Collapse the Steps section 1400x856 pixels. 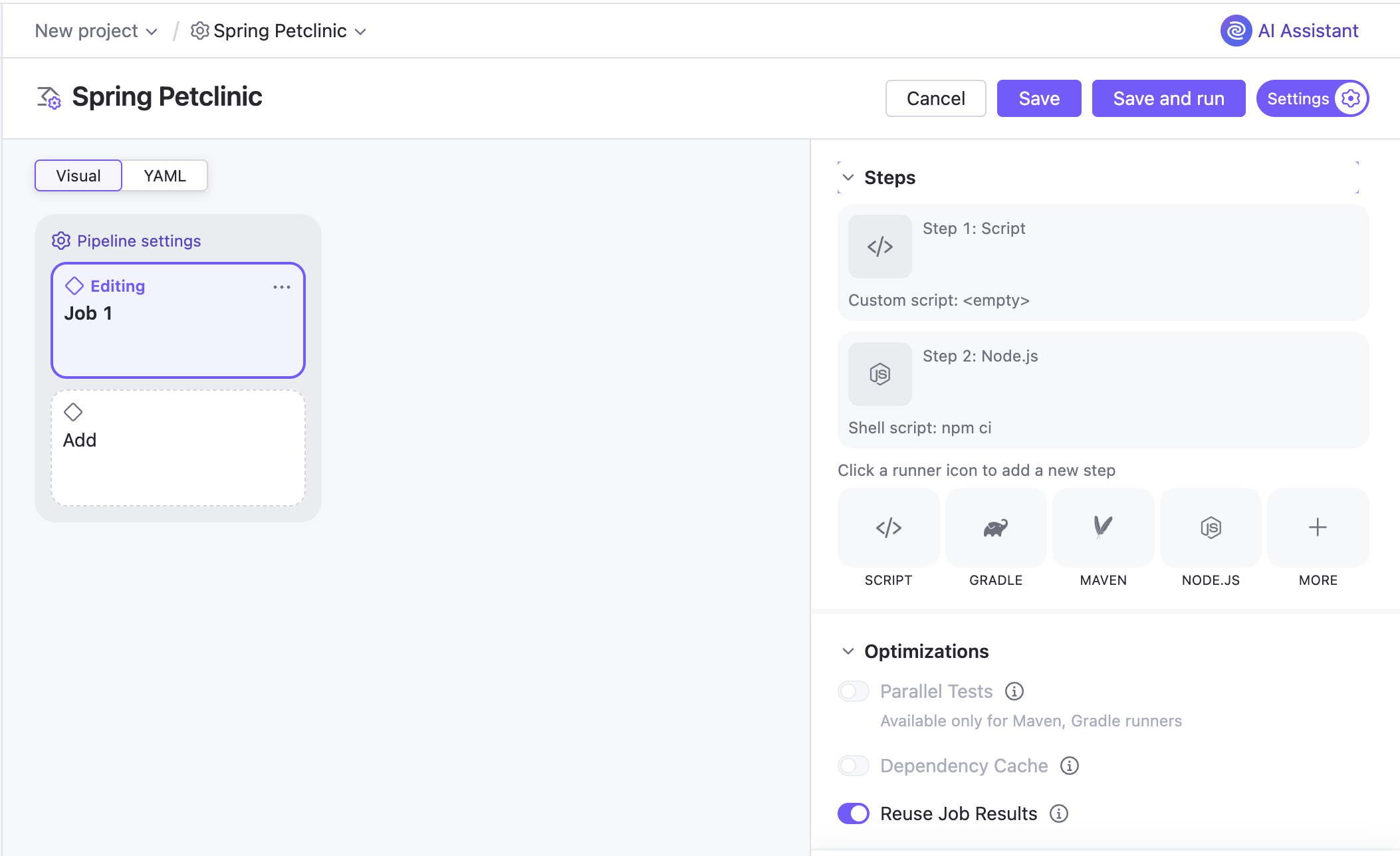[x=848, y=177]
